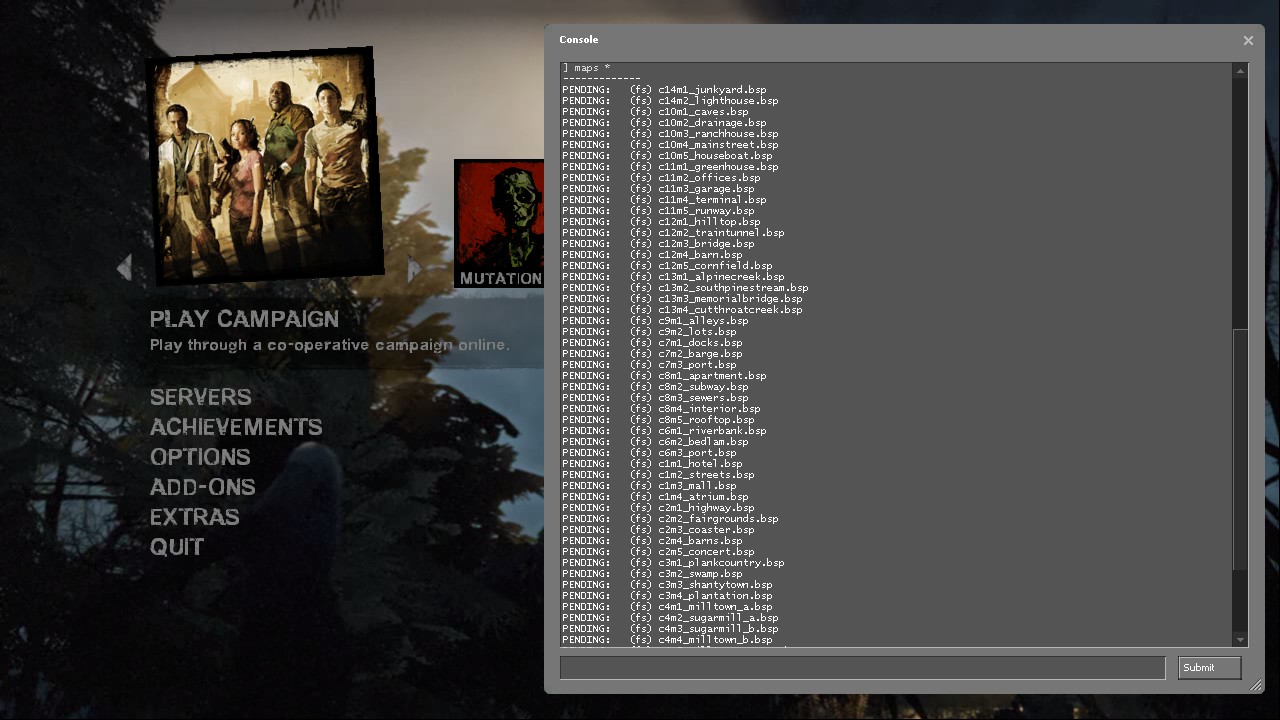Click the c11m2_offices.bsp line

tap(661, 178)
